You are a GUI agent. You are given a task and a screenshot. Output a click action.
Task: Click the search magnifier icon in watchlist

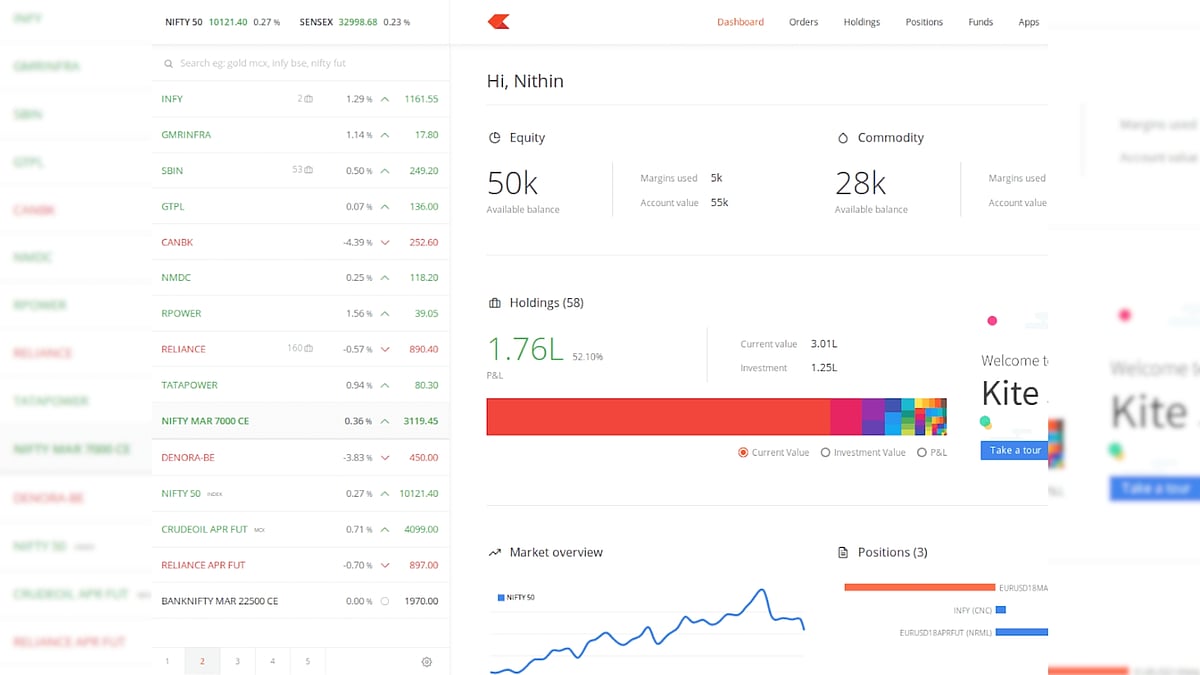pyautogui.click(x=169, y=63)
